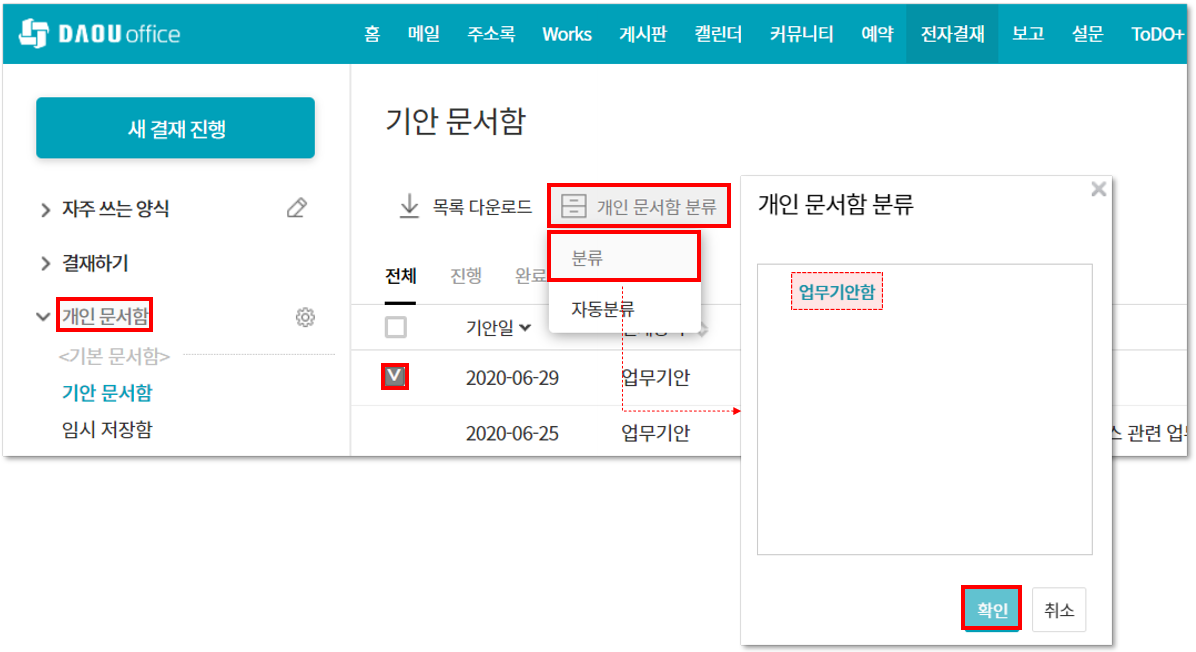Click the 새 결재 진행 button

(175, 128)
